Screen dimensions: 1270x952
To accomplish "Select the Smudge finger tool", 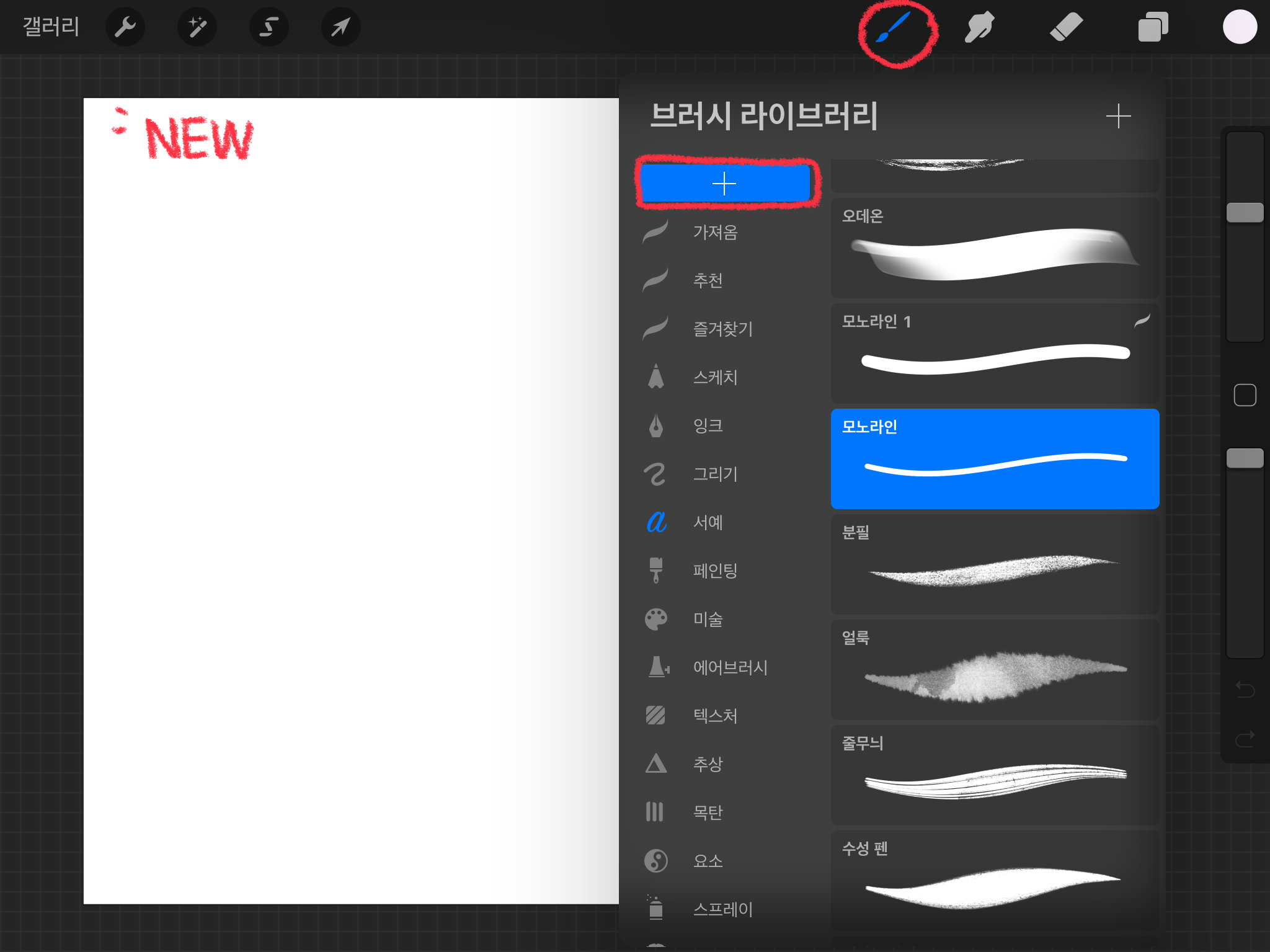I will click(979, 27).
